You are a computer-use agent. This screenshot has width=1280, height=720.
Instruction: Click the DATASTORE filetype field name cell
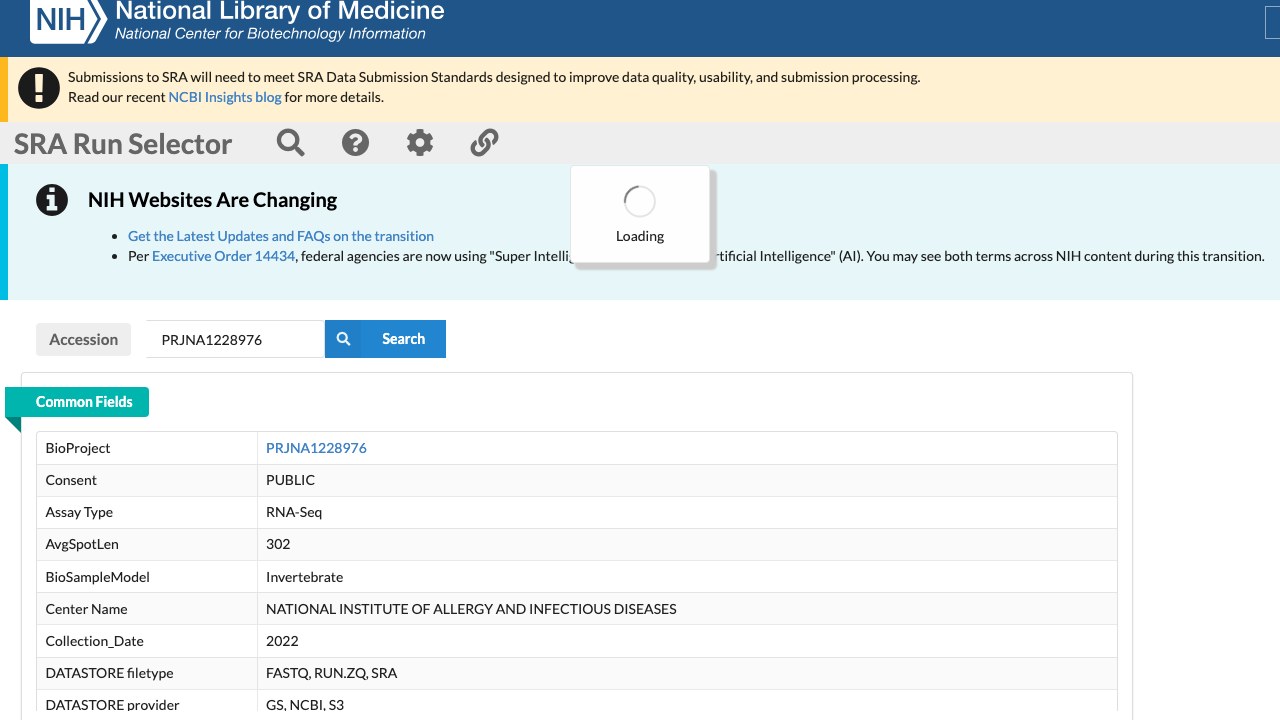pyautogui.click(x=147, y=673)
